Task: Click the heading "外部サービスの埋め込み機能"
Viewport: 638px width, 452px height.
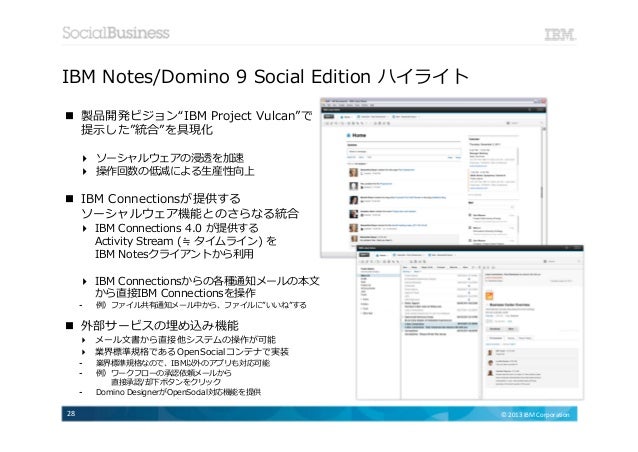Action: point(160,325)
